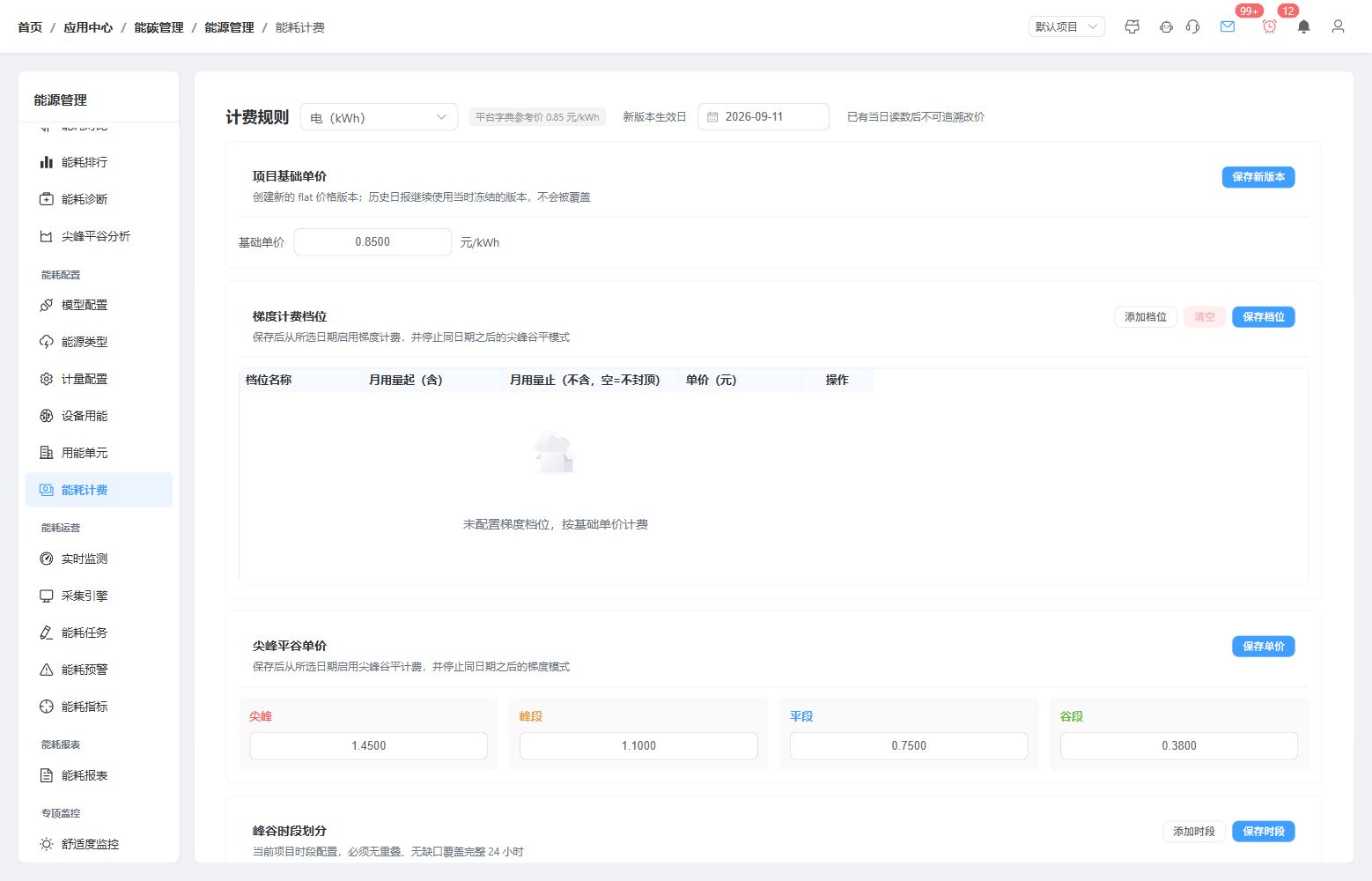This screenshot has height=881, width=1372.
Task: Click the calendar icon in effective date field
Action: 712,116
